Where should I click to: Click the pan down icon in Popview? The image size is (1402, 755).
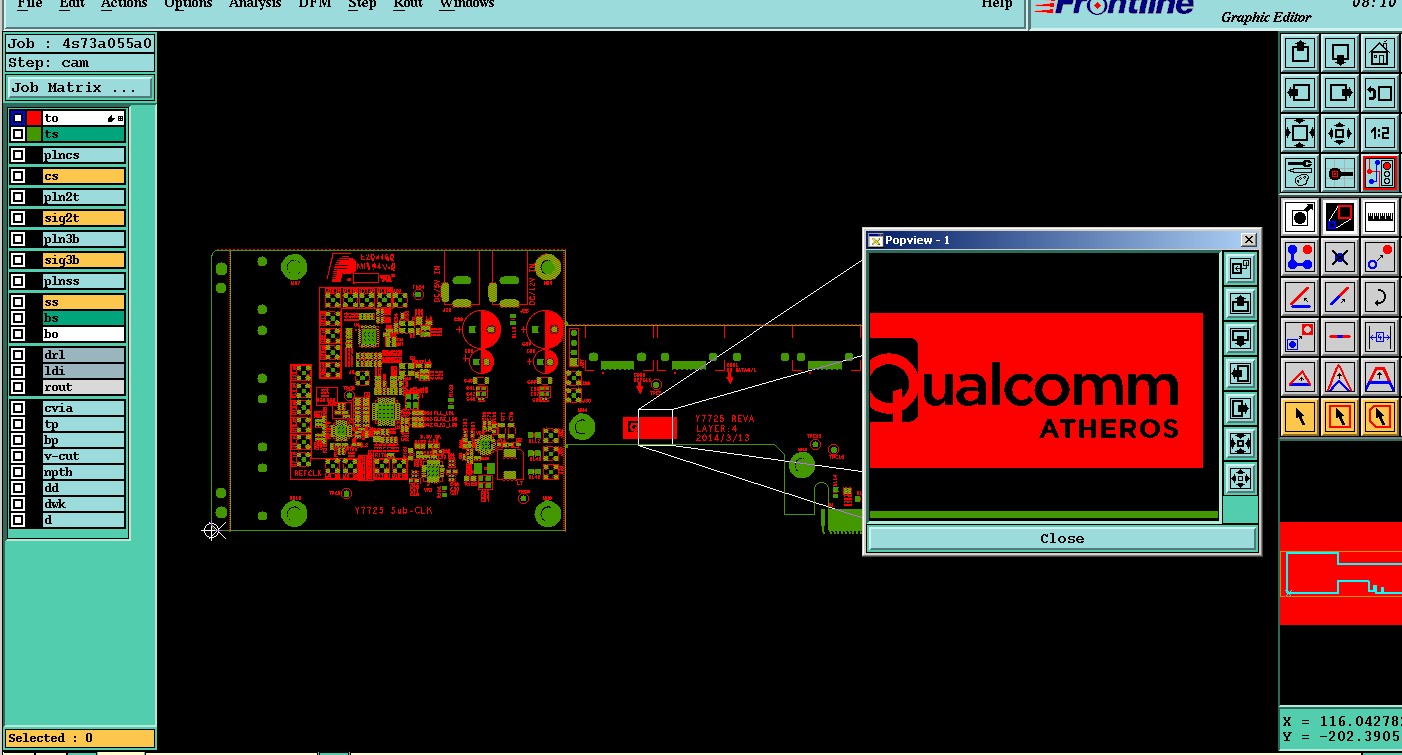point(1240,338)
